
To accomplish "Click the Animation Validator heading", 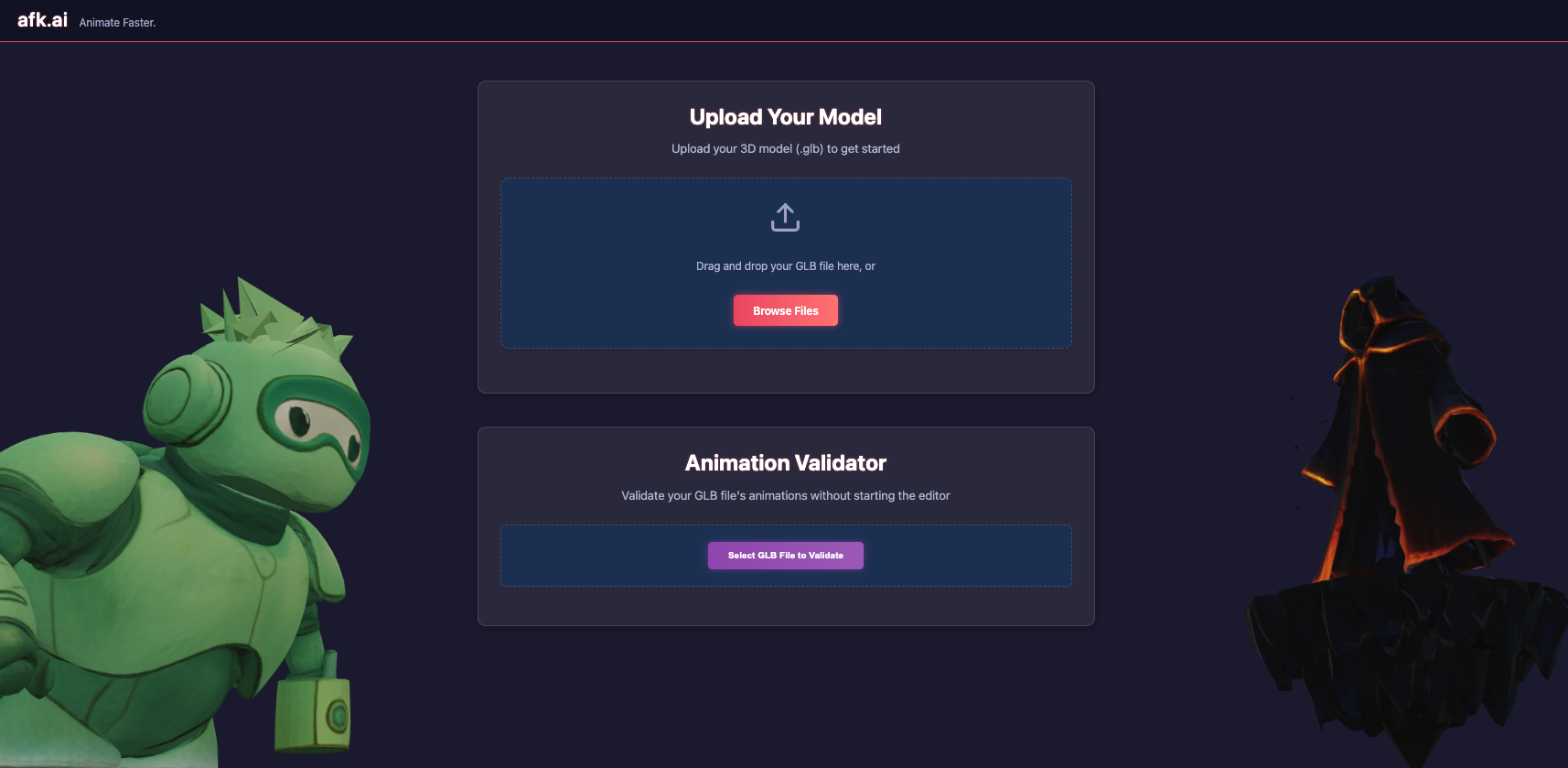I will pos(785,463).
